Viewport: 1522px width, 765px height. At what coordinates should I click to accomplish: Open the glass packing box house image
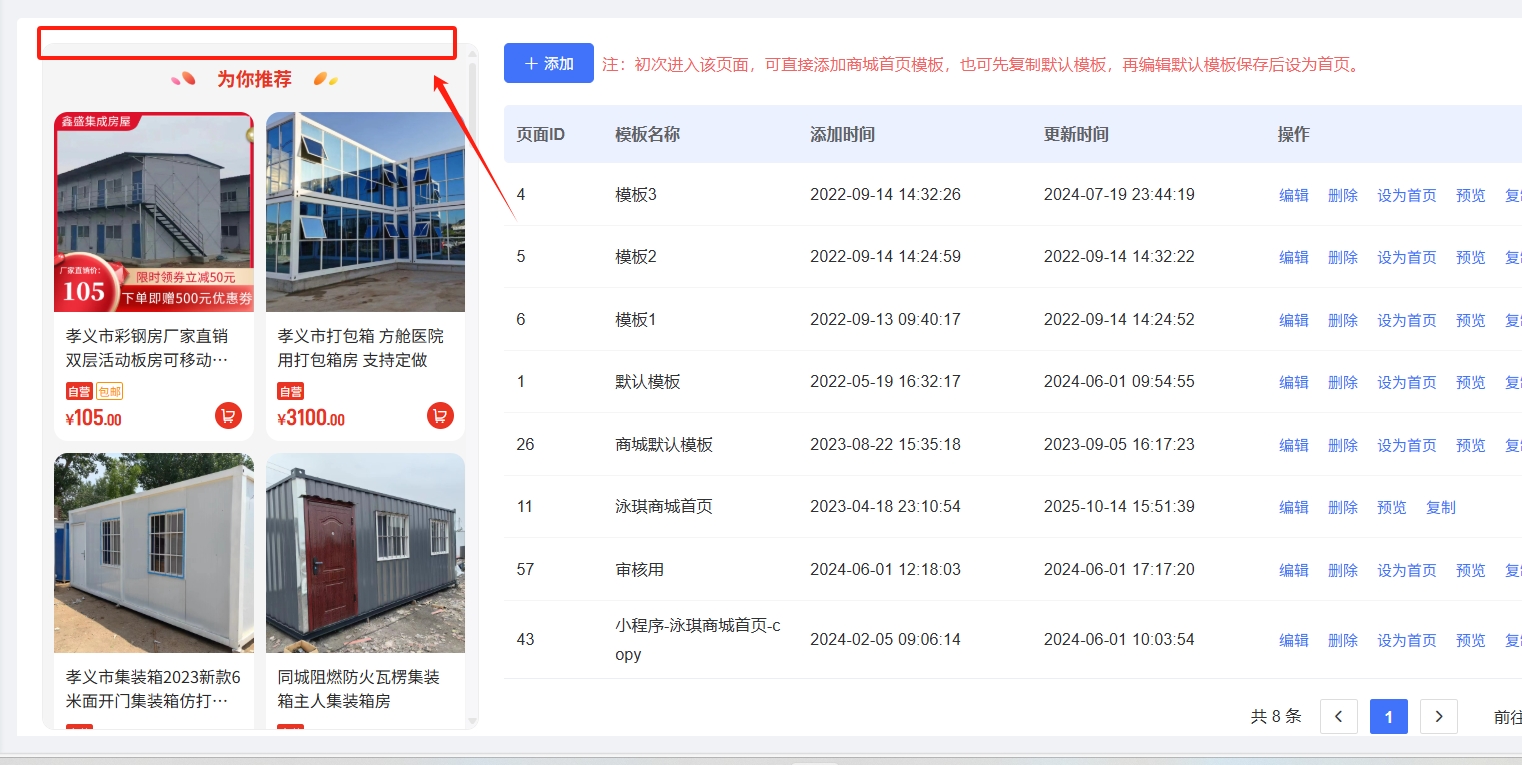(x=365, y=212)
